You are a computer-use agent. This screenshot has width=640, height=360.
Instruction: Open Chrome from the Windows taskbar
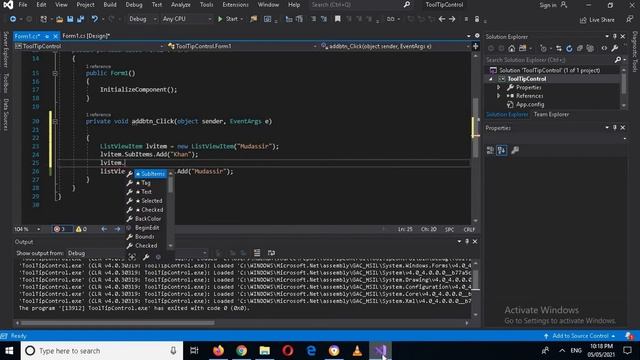(241, 351)
